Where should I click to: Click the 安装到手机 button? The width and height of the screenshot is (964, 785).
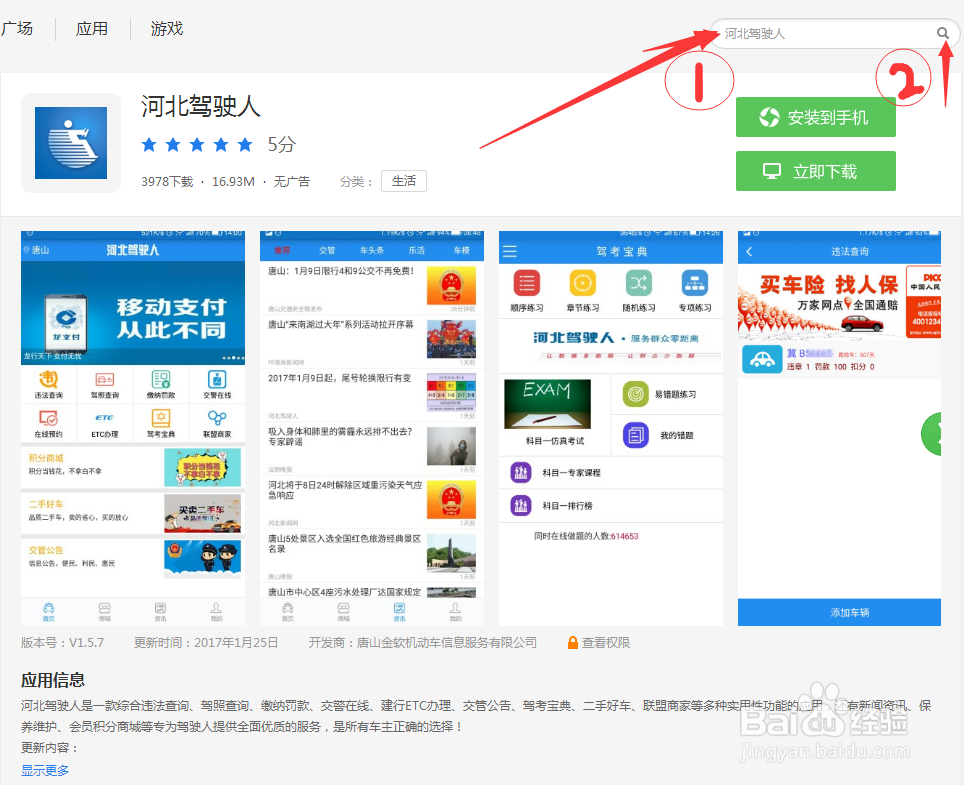point(815,117)
